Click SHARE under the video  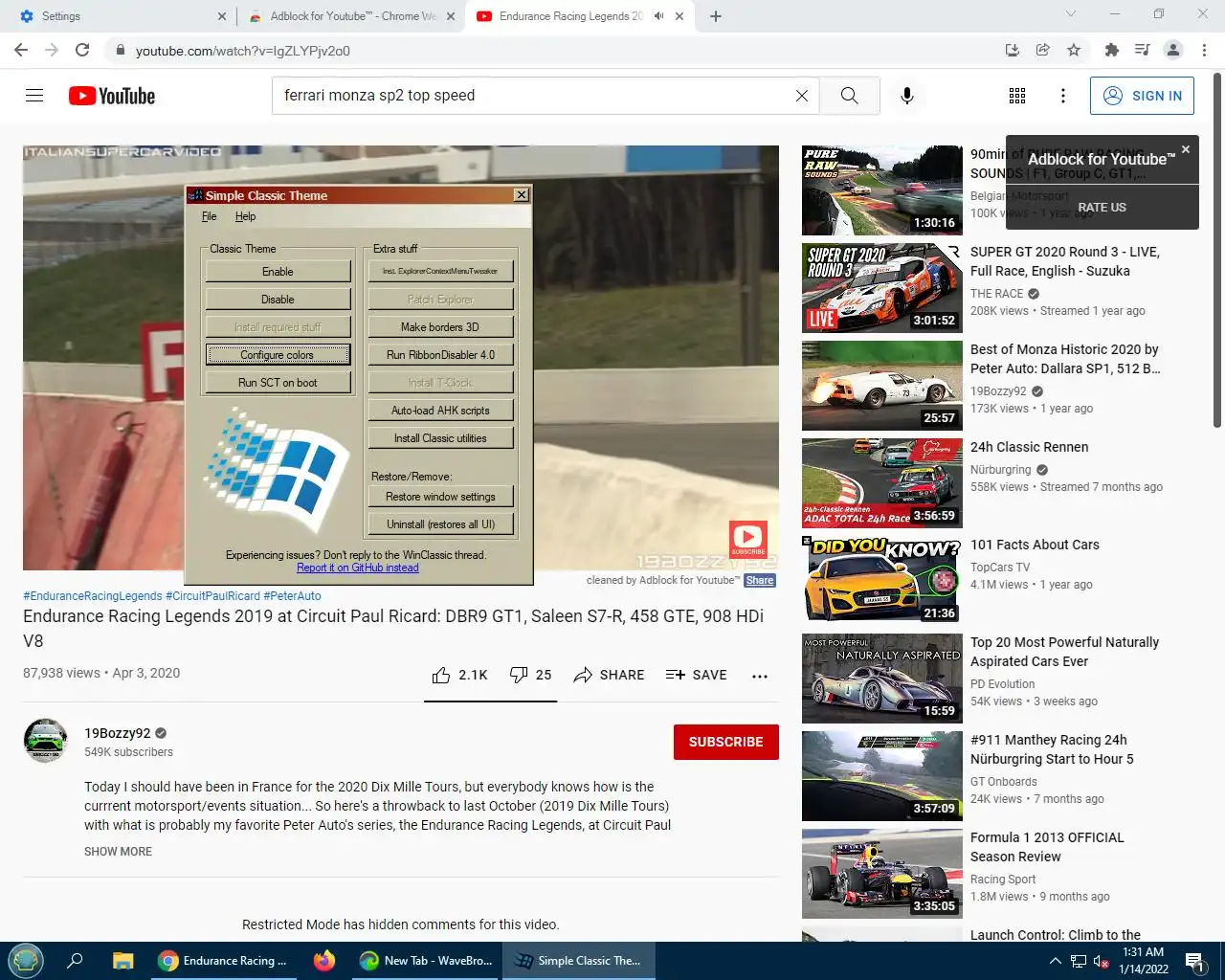609,675
